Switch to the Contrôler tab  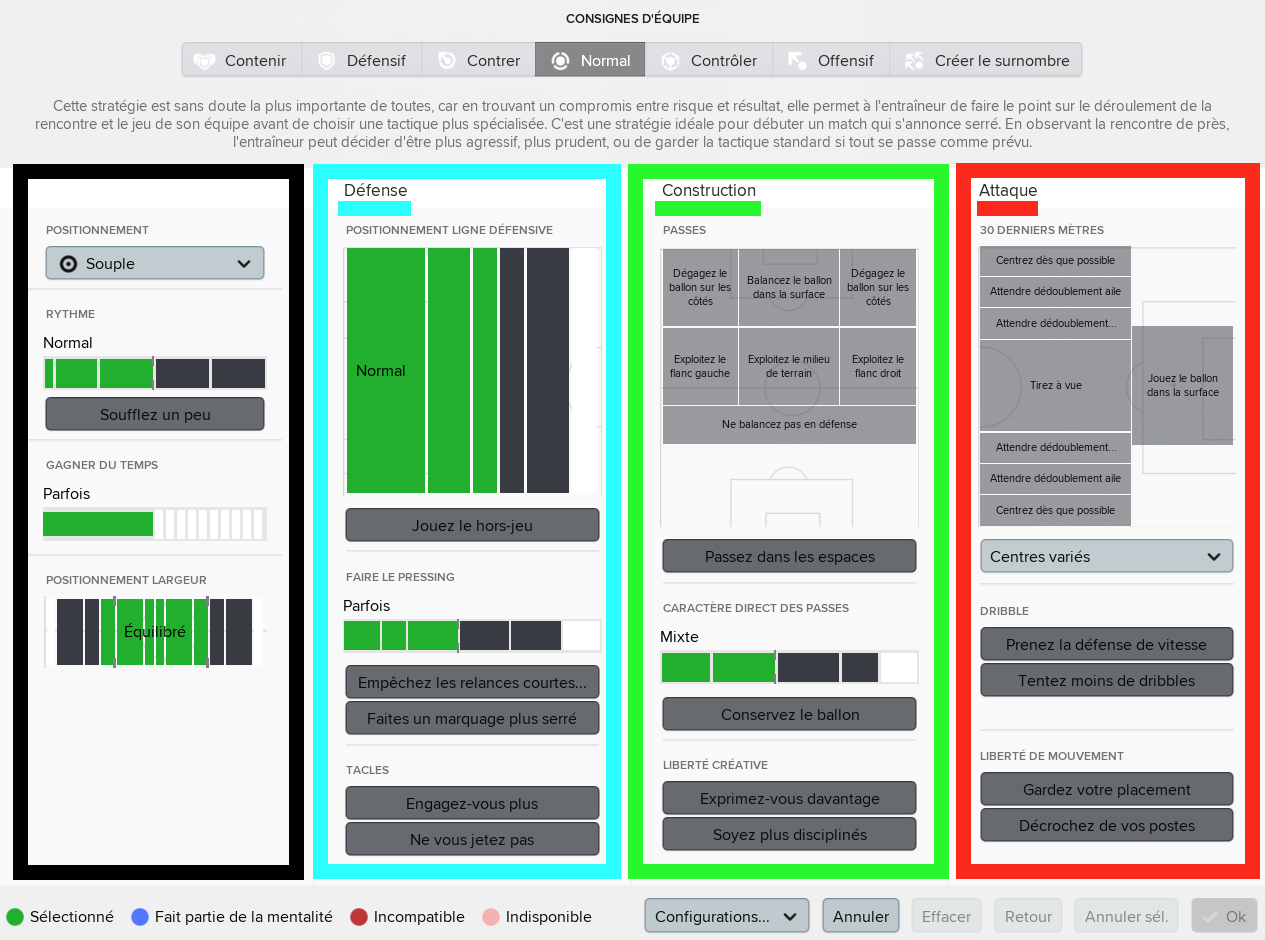[x=709, y=60]
